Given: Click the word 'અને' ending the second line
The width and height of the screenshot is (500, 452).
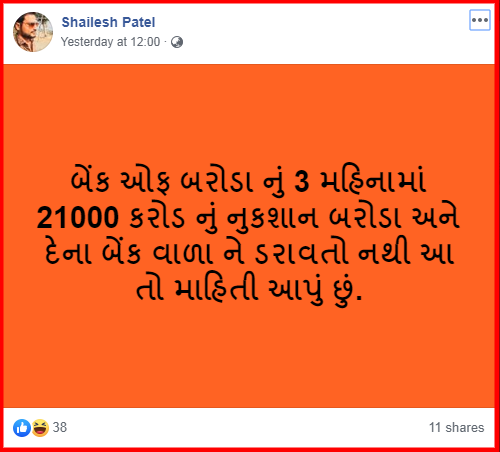Looking at the screenshot, I should (436, 217).
